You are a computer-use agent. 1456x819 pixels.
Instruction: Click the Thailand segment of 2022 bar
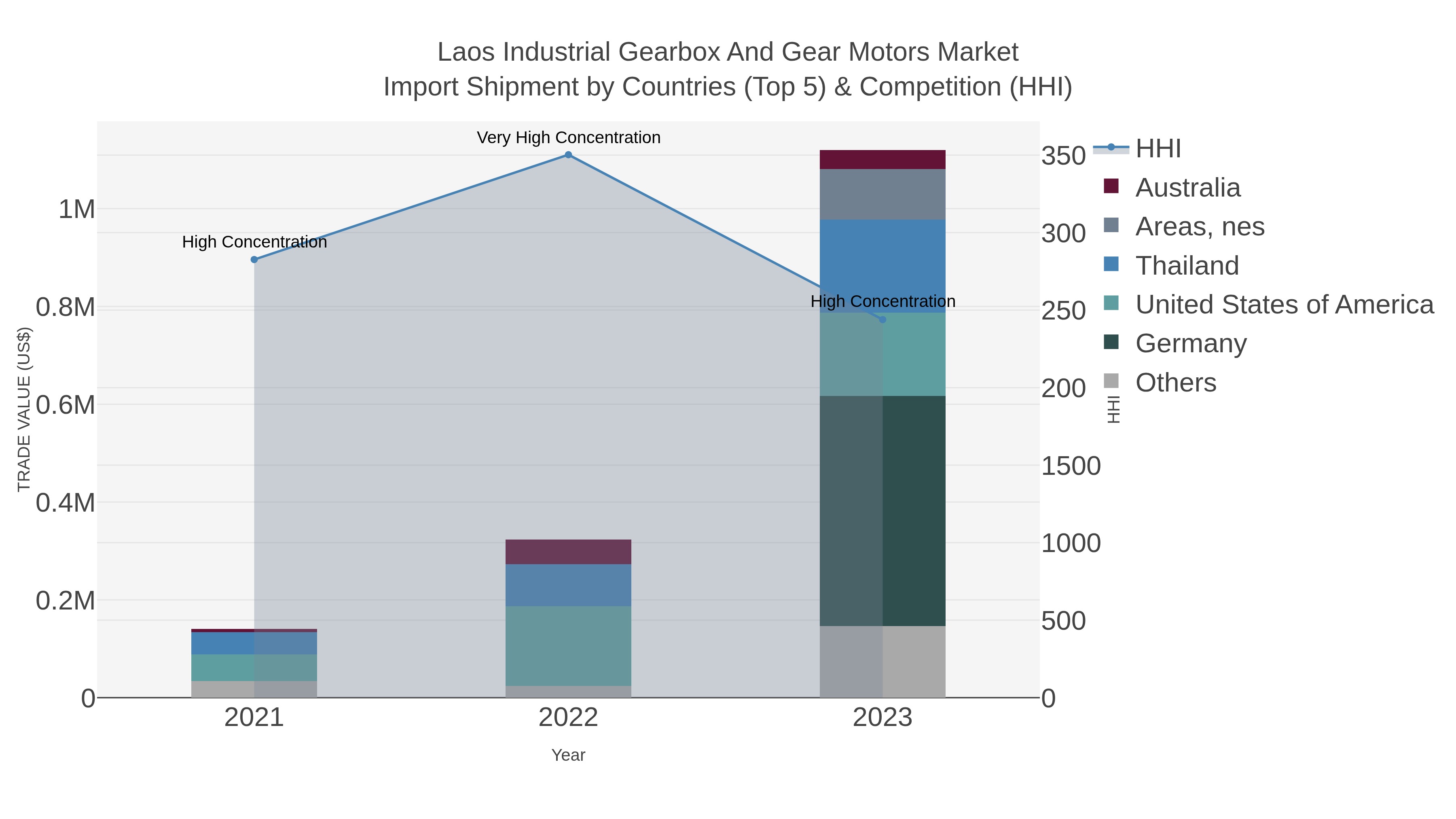click(569, 586)
